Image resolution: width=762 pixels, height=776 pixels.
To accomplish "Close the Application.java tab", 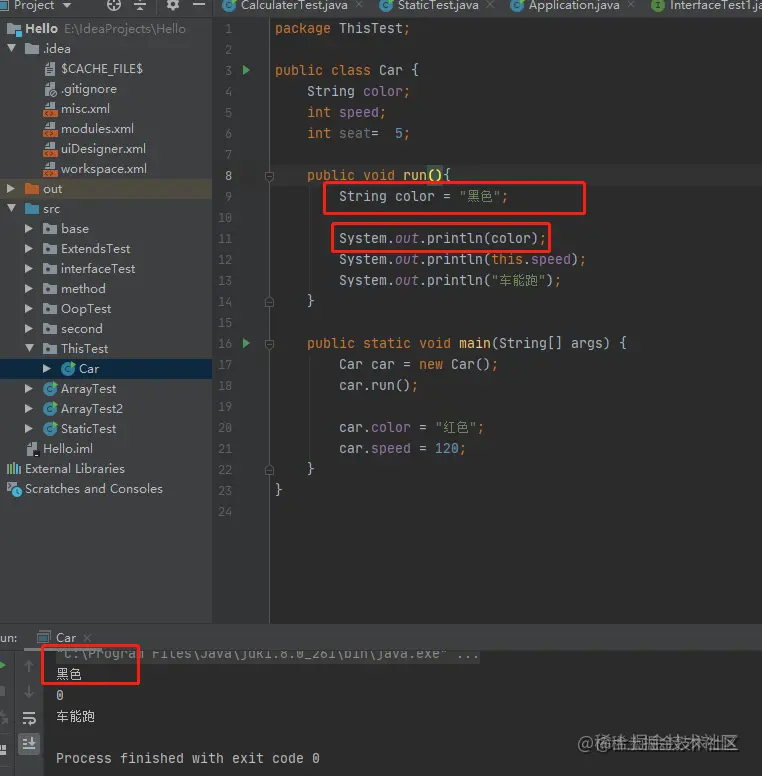I will click(x=631, y=5).
